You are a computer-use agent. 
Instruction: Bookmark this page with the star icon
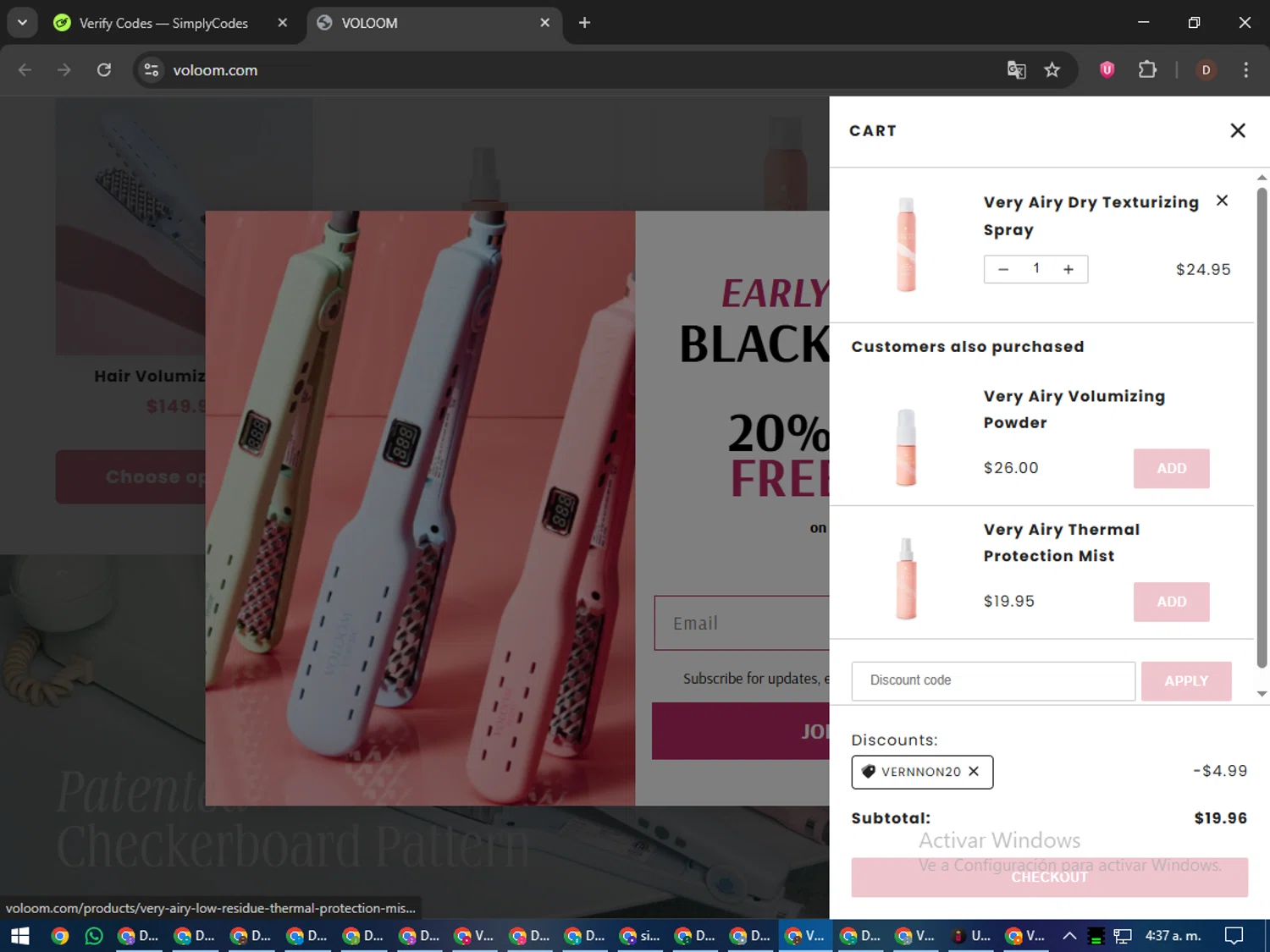tap(1052, 70)
